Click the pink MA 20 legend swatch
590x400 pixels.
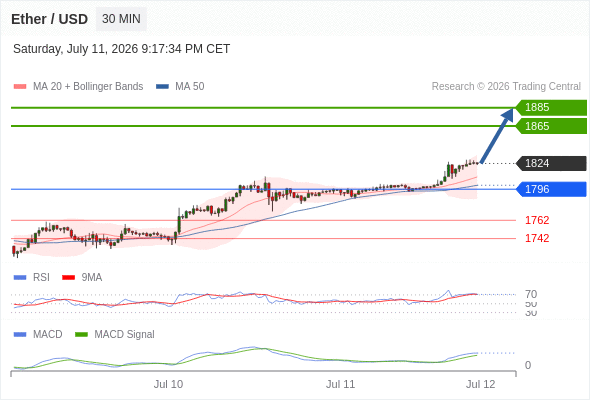20,87
